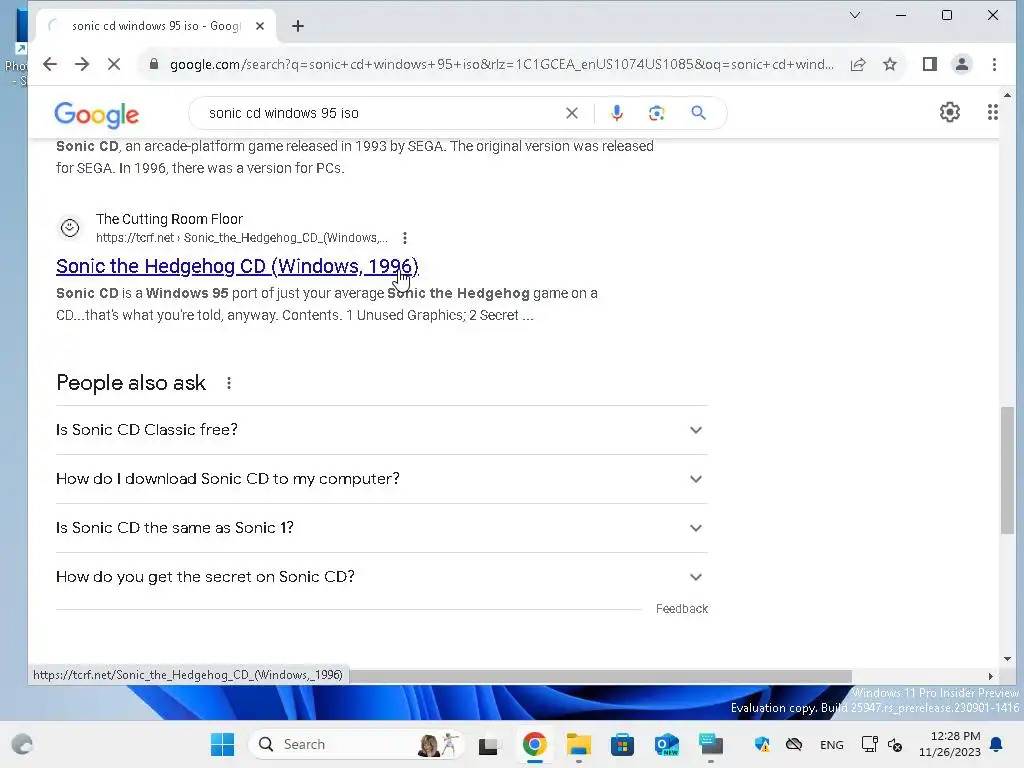Screen dimensions: 1024x768
Task: Open the Windows Start menu
Action: pyautogui.click(x=222, y=744)
